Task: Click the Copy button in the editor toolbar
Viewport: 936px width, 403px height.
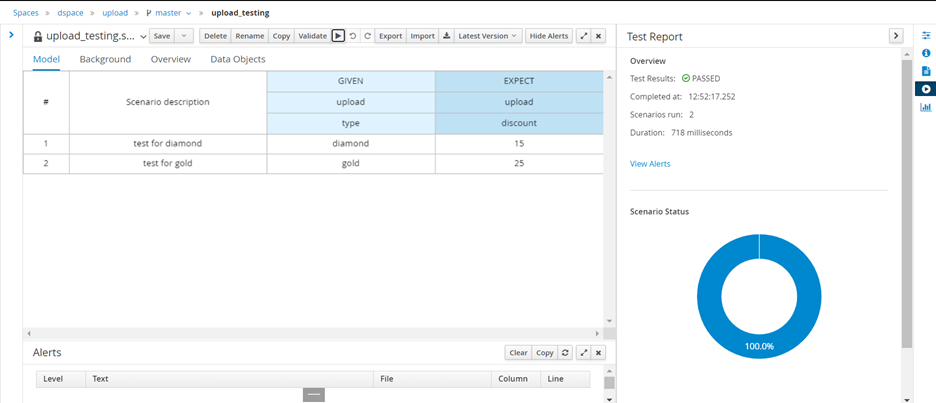Action: click(x=281, y=36)
